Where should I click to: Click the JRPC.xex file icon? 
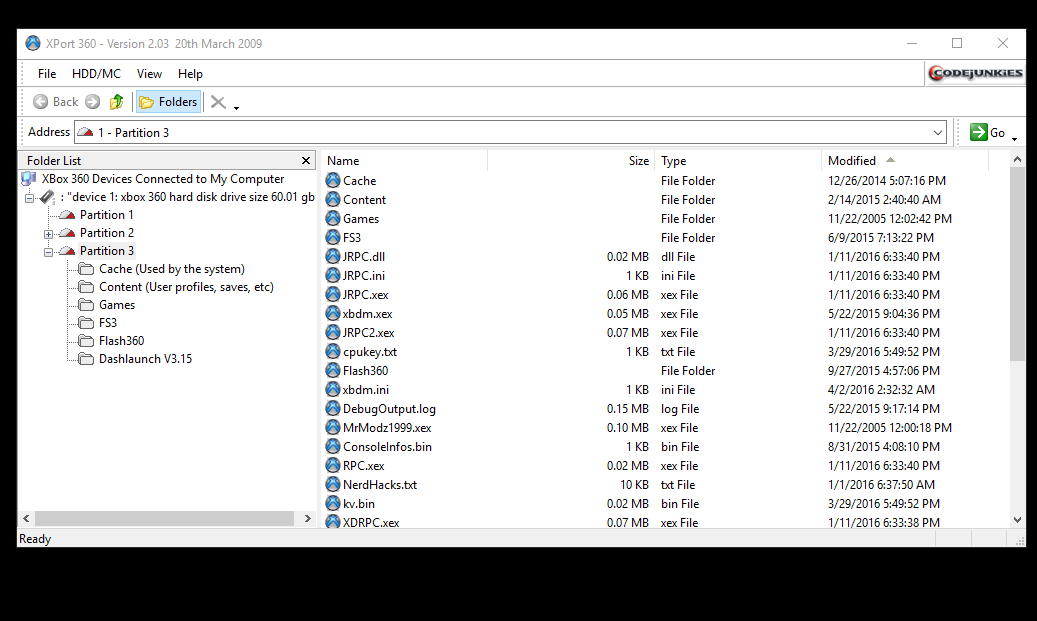click(333, 294)
